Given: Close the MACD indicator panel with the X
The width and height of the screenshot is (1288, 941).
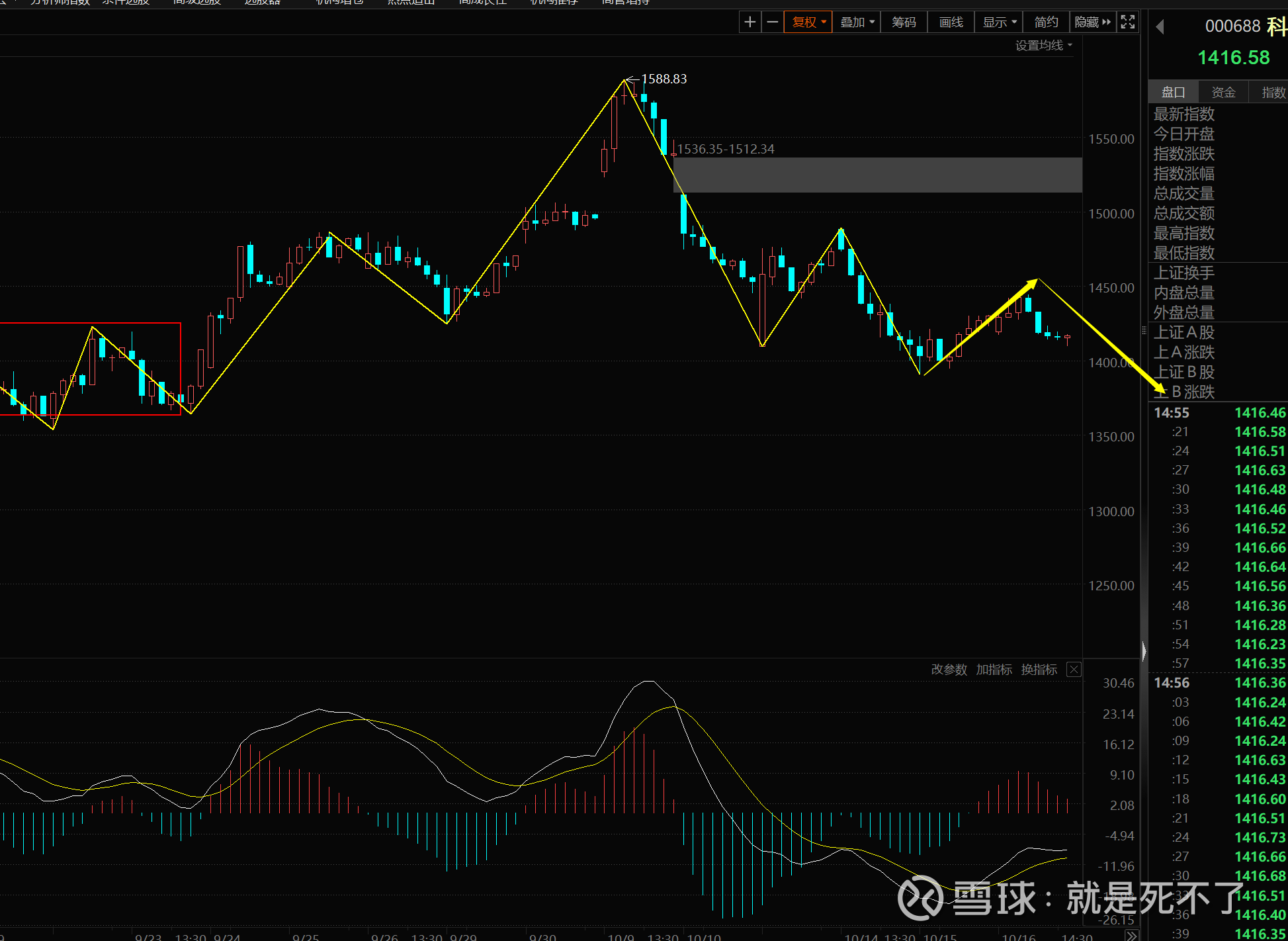Looking at the screenshot, I should coord(1074,670).
